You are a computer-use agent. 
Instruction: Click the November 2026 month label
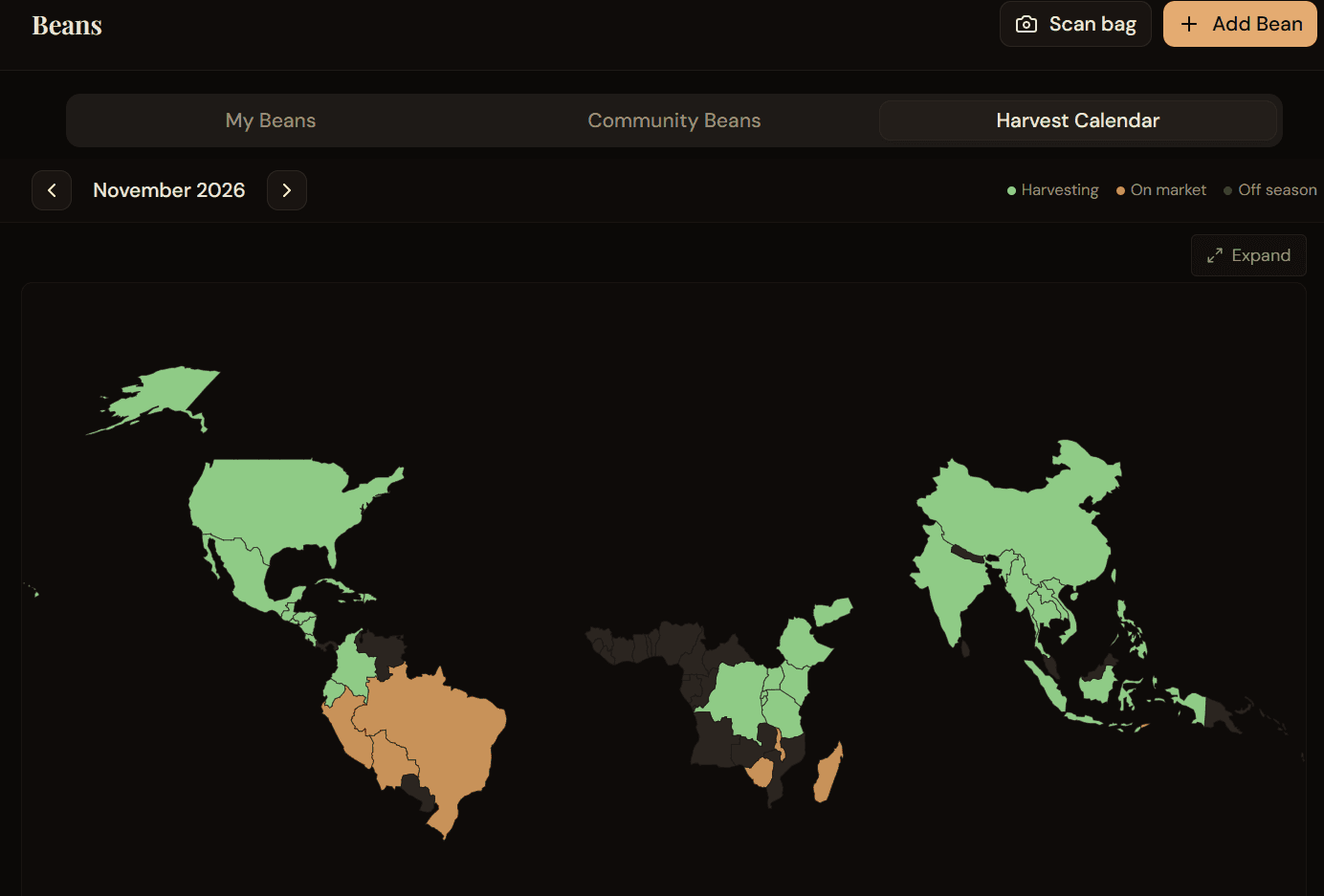point(169,190)
